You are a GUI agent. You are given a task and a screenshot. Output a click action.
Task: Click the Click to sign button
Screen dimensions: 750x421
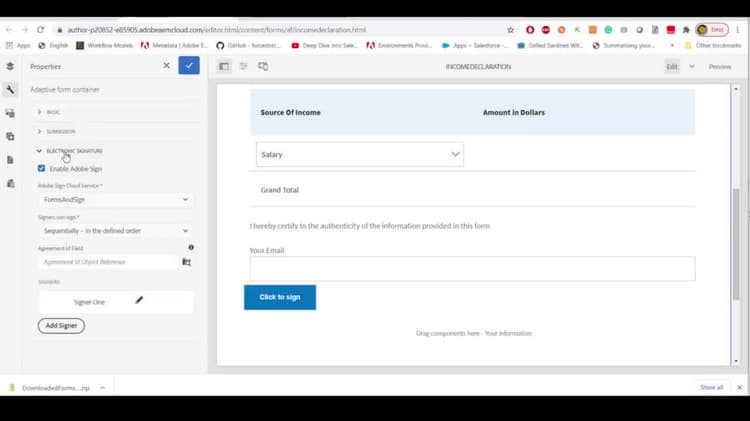click(280, 297)
